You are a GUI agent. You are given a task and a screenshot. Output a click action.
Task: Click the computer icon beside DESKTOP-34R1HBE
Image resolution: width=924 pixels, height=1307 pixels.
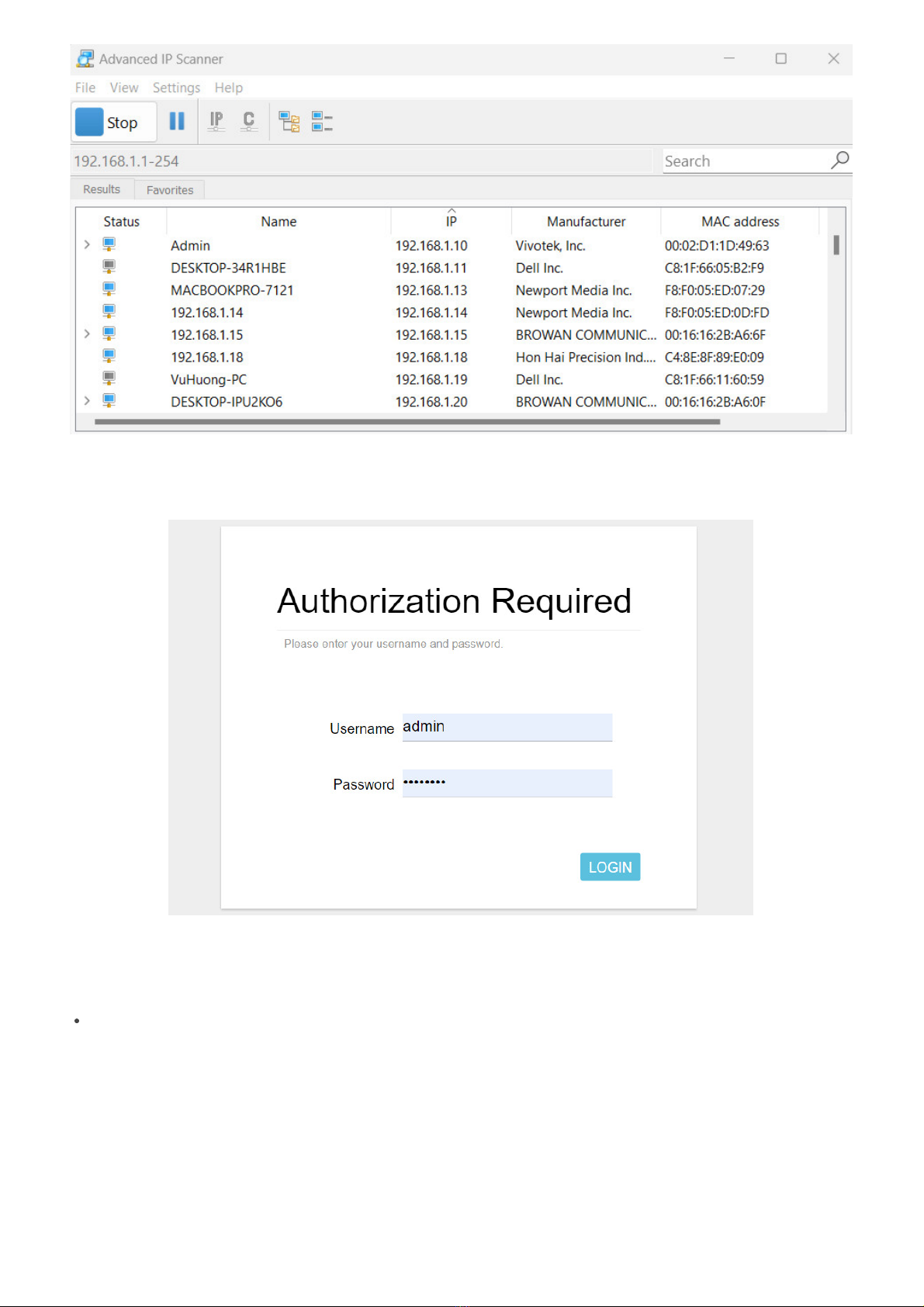pyautogui.click(x=109, y=267)
